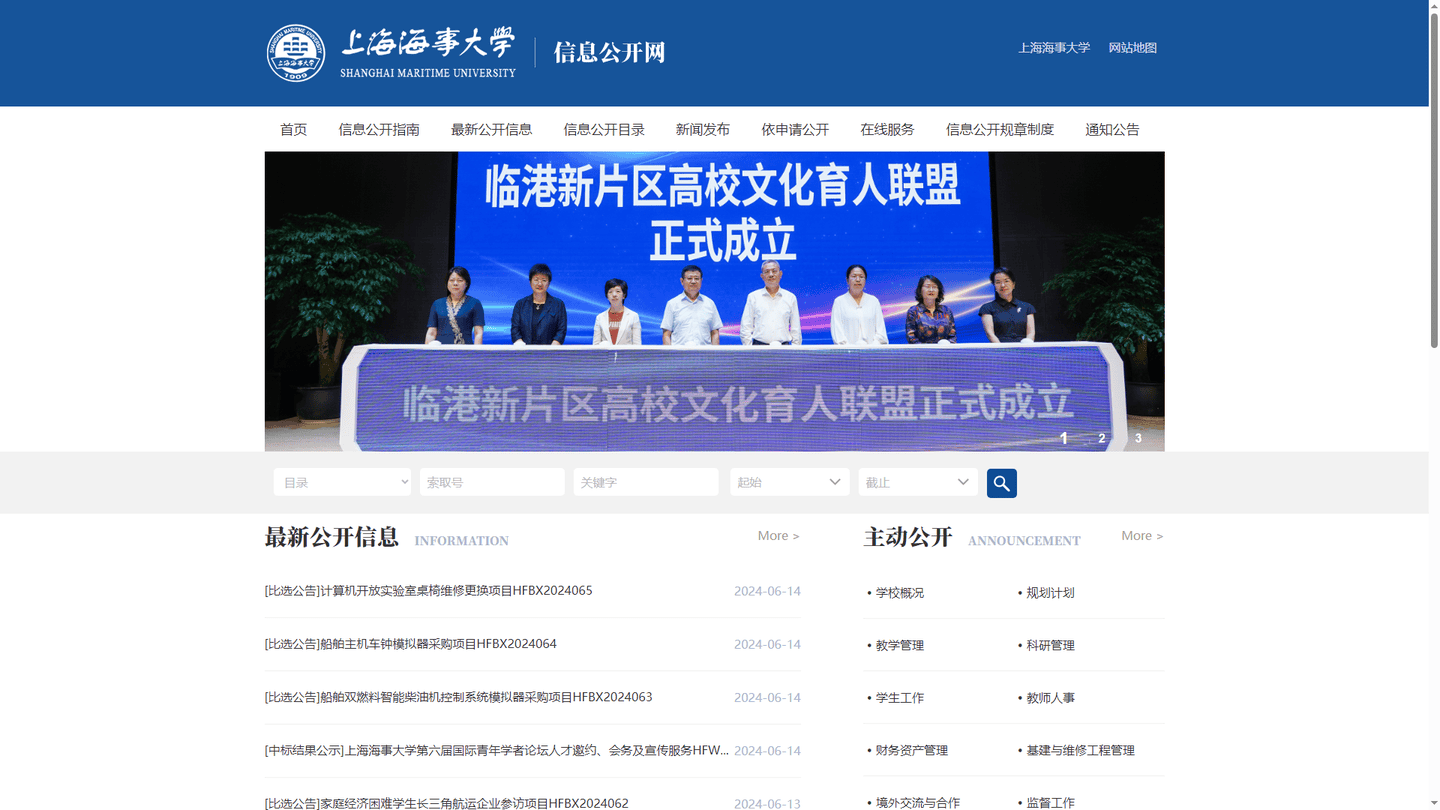Image resolution: width=1440 pixels, height=810 pixels.
Task: Click 上海海事大学 link in header
Action: [1054, 48]
